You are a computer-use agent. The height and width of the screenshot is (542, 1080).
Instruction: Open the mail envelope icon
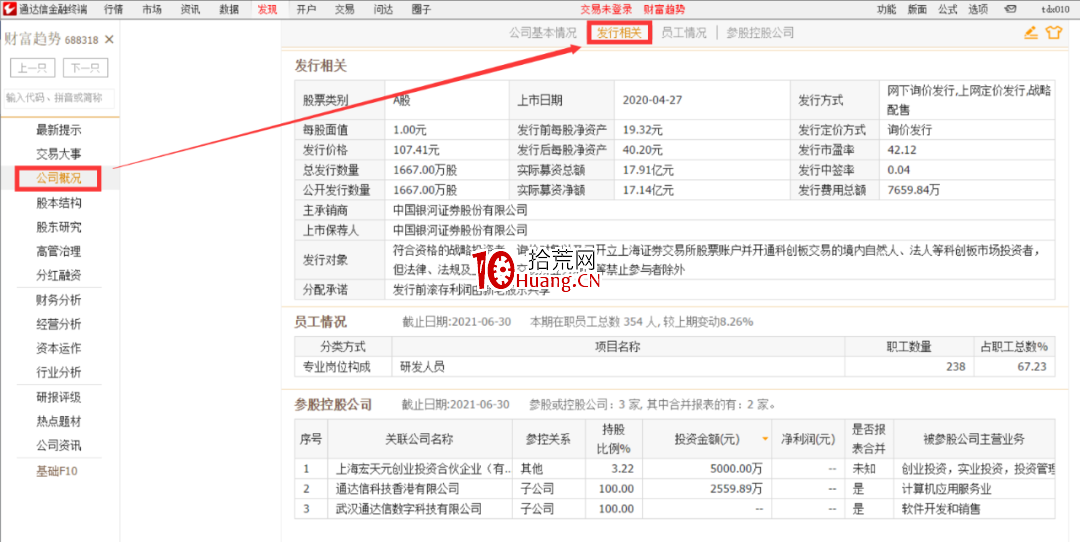[1010, 9]
